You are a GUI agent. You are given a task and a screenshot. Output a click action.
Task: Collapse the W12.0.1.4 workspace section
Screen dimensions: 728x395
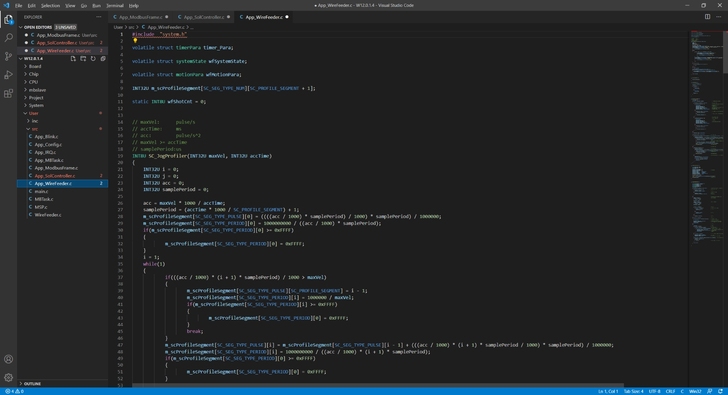pos(21,58)
